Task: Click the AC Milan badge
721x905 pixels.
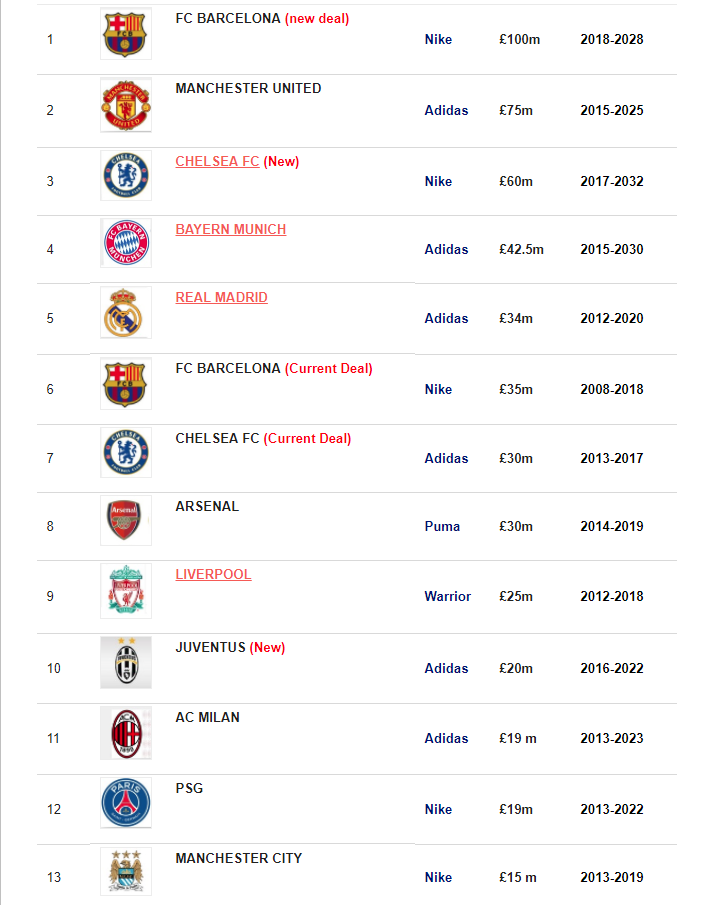Action: [126, 732]
